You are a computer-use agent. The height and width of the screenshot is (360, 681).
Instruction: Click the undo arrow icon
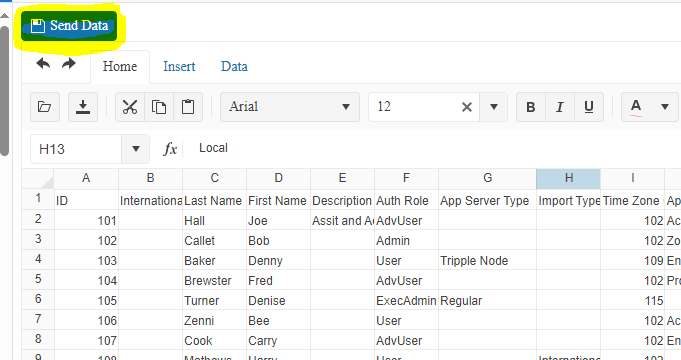click(43, 63)
